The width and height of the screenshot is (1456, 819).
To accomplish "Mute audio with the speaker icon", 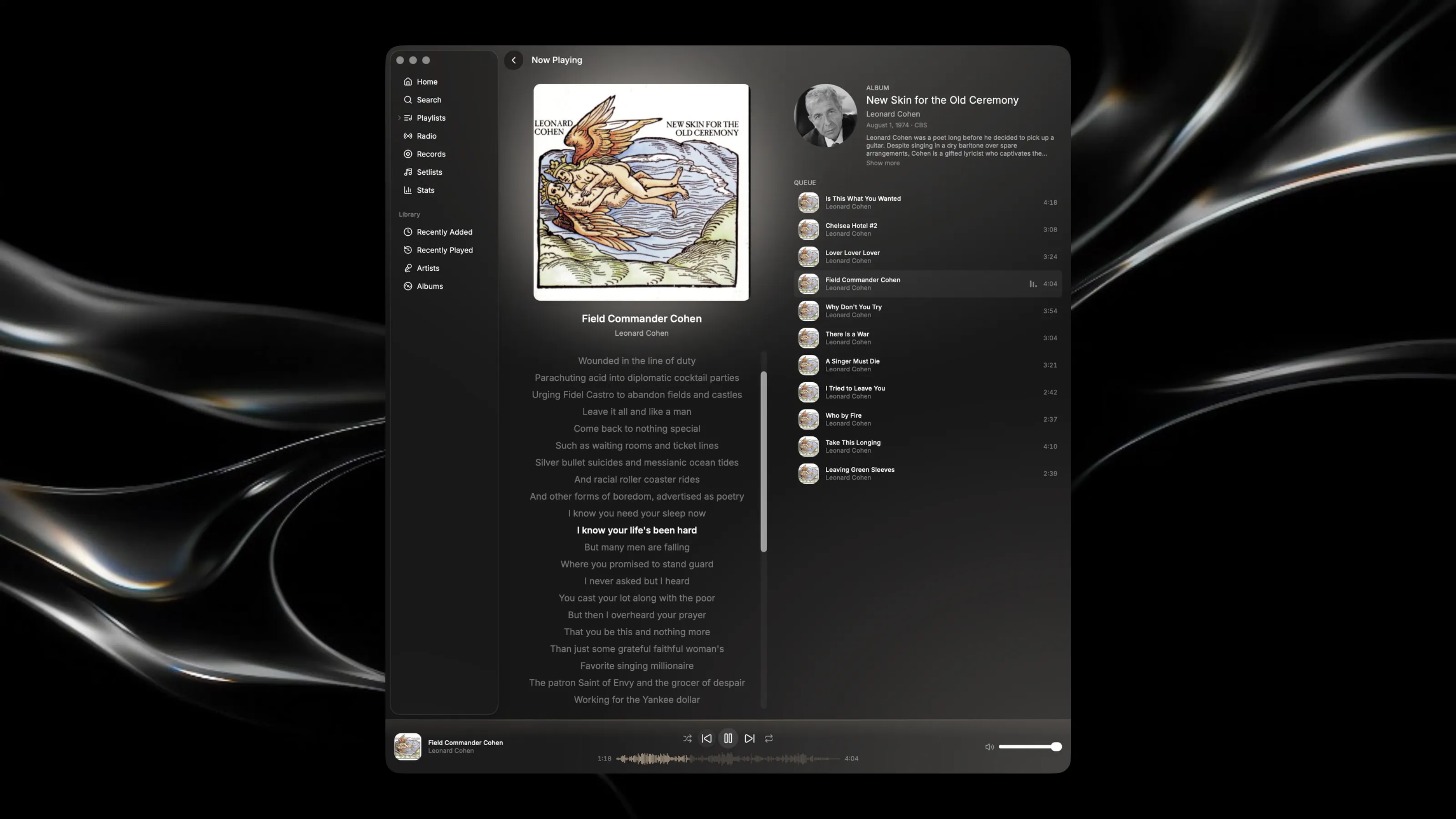I will (989, 747).
